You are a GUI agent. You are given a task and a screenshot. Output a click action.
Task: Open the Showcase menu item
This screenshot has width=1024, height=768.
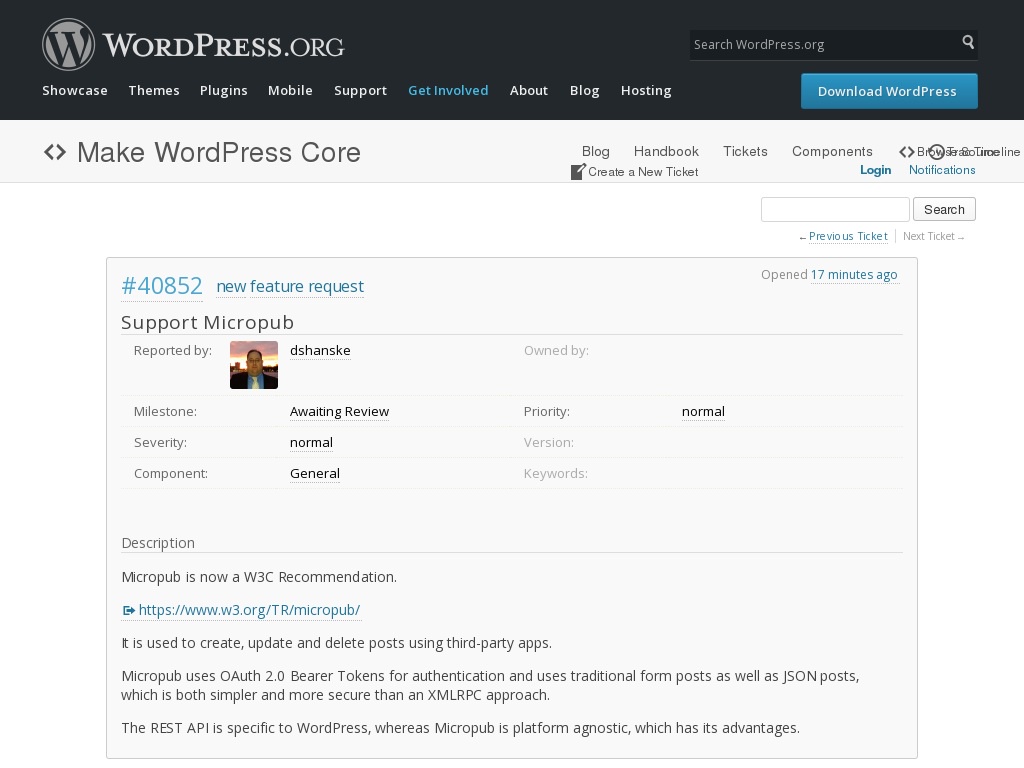point(75,91)
